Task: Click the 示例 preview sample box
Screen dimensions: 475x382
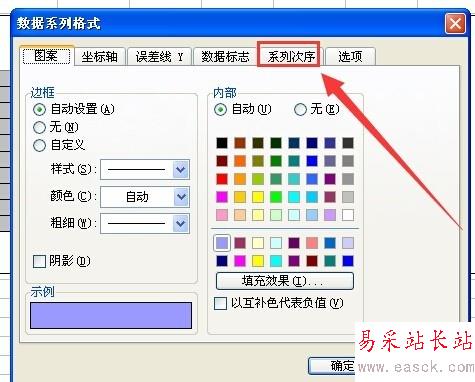Action: coord(111,316)
